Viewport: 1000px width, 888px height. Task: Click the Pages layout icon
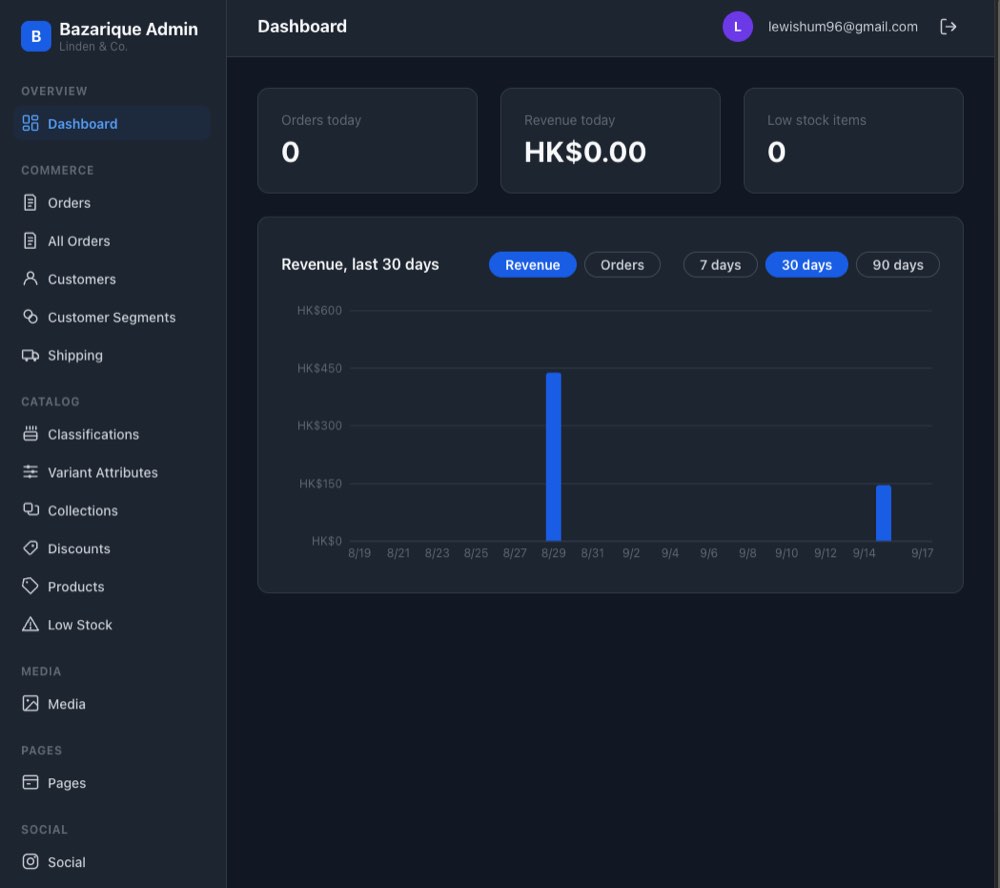30,782
